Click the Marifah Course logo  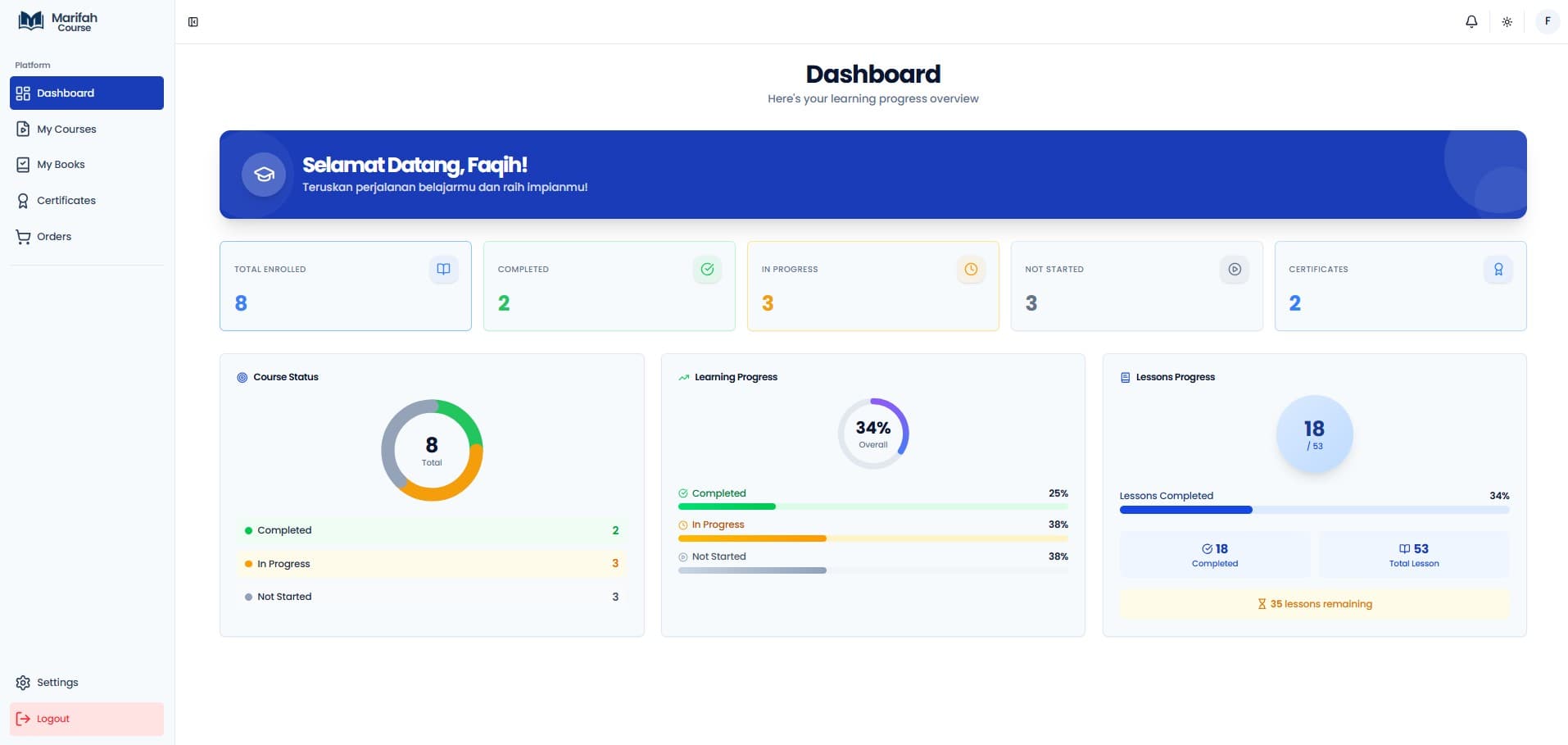coord(57,21)
